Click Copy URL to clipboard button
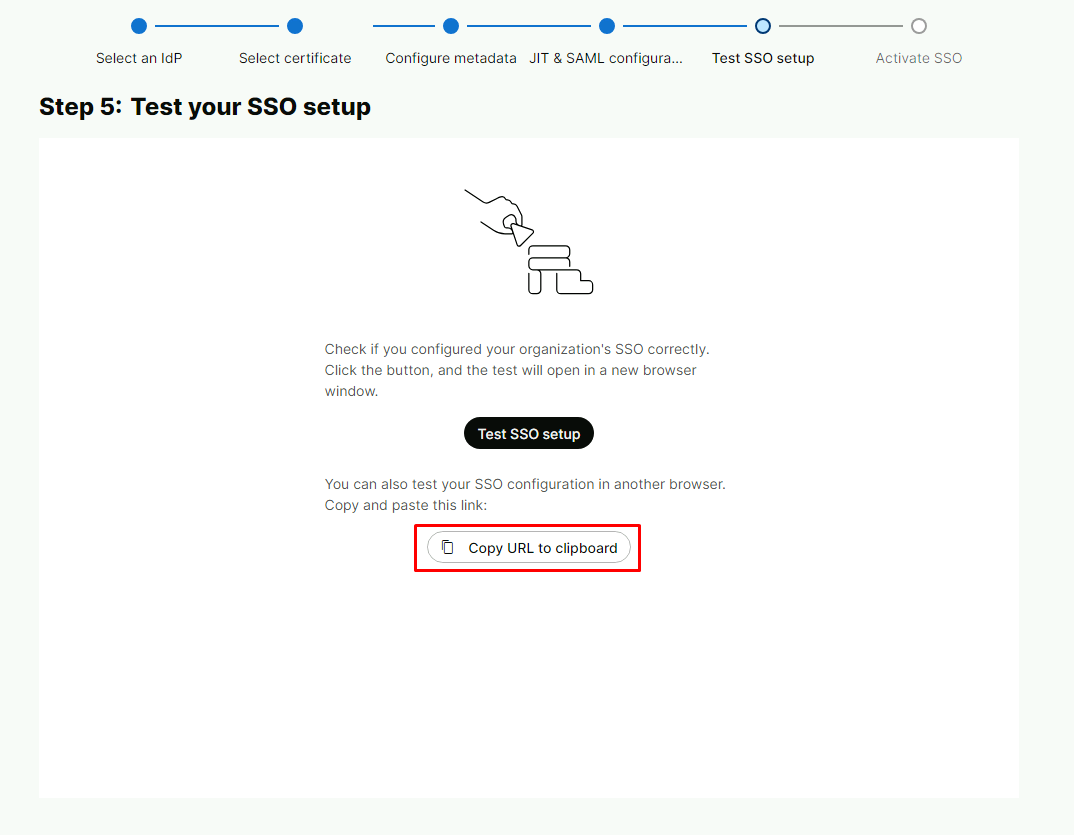The width and height of the screenshot is (1074, 835). click(x=529, y=547)
